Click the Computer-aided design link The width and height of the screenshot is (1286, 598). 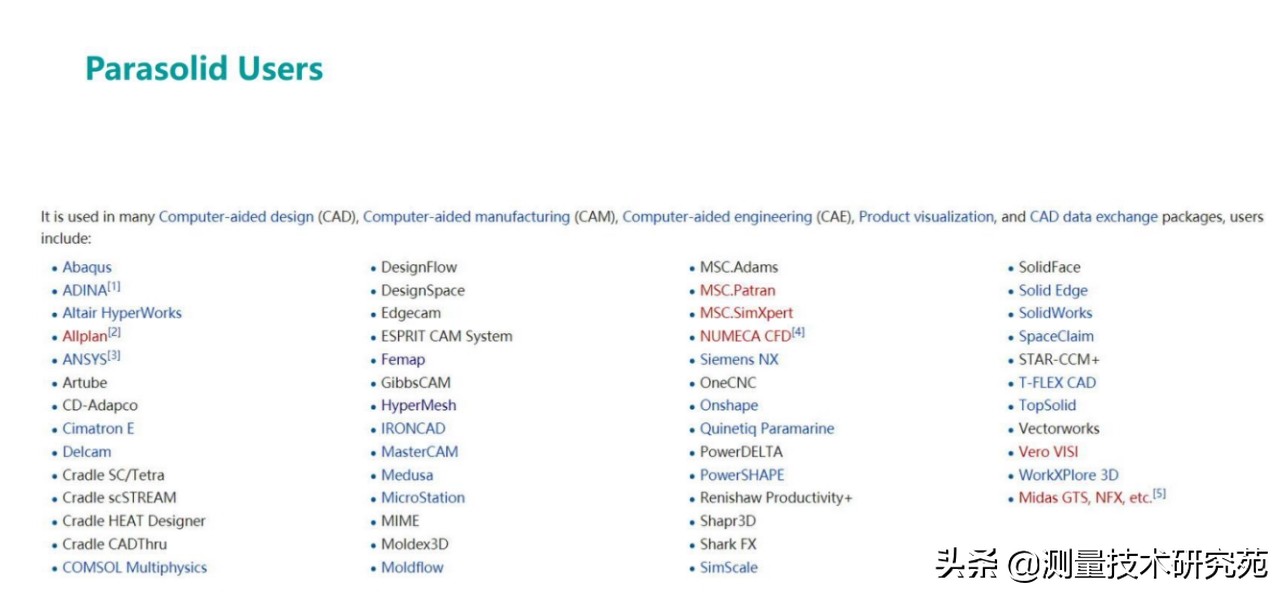click(235, 216)
